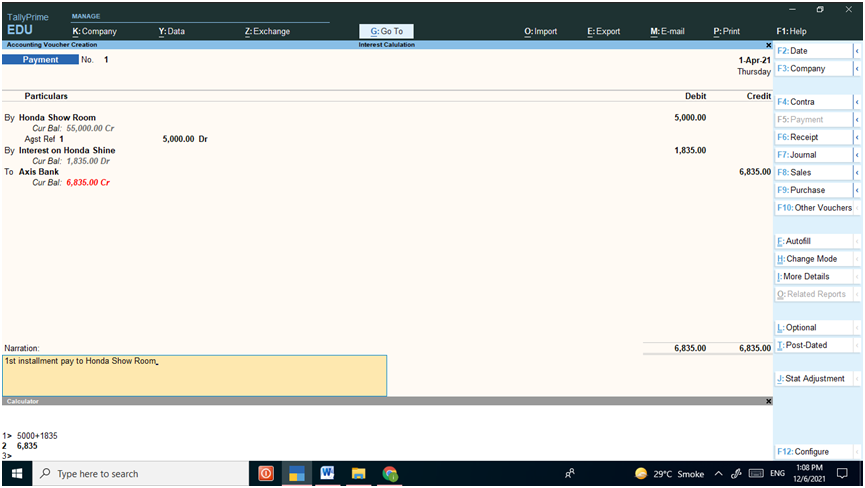Expand arrow next to F2: Date
This screenshot has height=488, width=865.
857,51
